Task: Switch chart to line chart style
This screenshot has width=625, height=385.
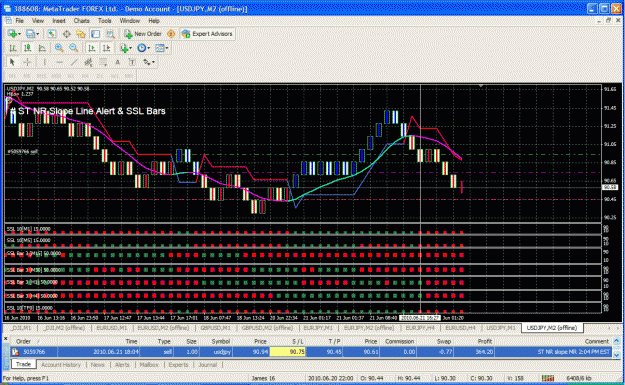Action: tap(42, 48)
